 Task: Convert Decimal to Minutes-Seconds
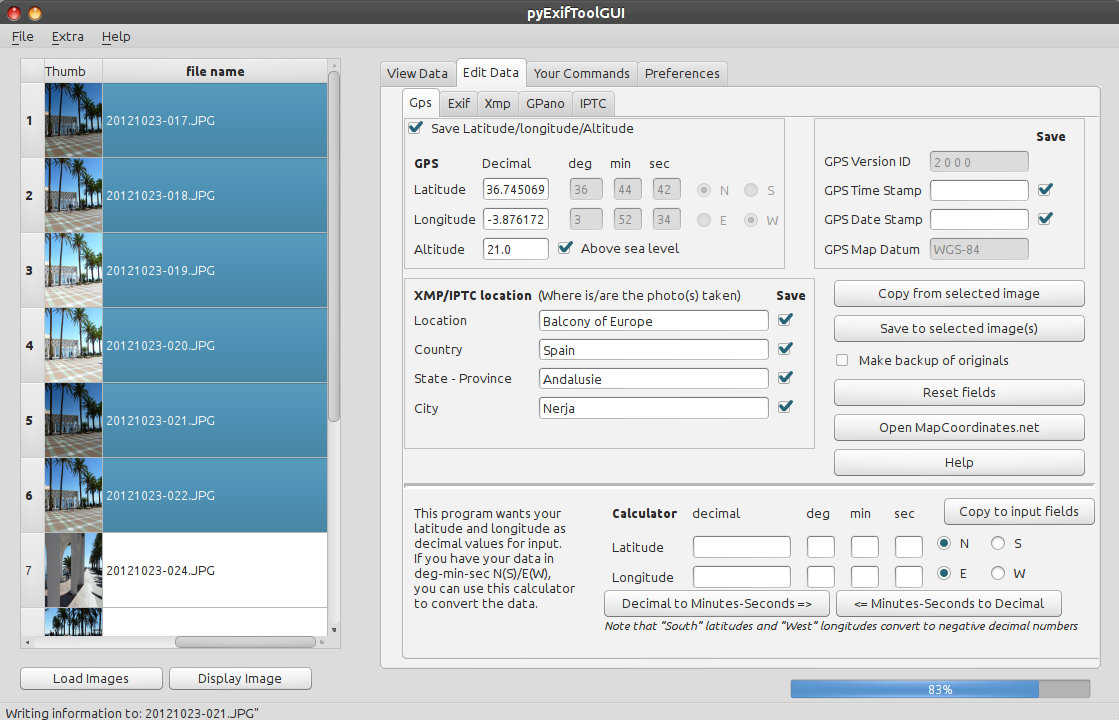click(x=716, y=603)
